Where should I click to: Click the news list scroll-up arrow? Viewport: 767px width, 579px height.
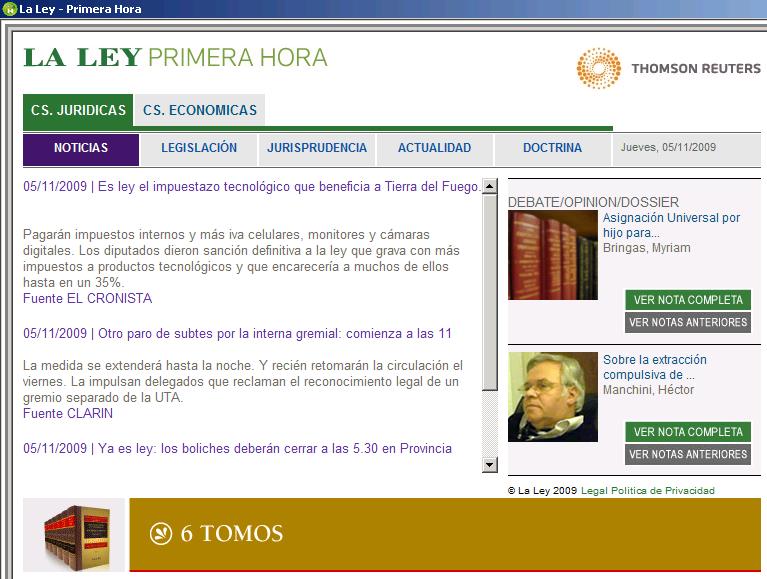click(x=490, y=186)
